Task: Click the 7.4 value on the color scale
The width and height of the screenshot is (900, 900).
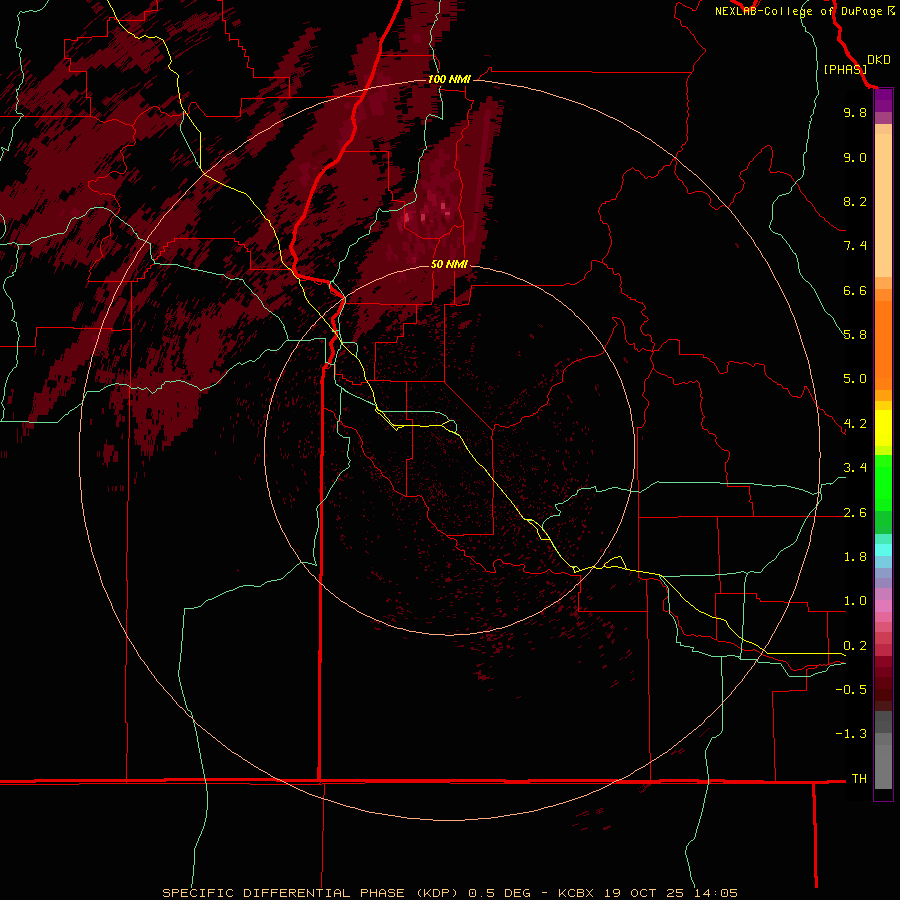Action: pyautogui.click(x=855, y=246)
